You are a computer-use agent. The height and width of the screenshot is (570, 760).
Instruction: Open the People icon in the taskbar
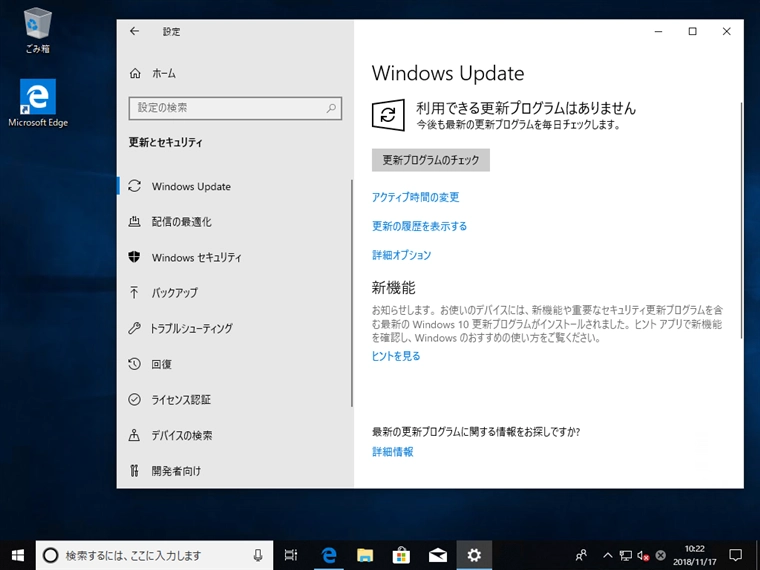[581, 555]
